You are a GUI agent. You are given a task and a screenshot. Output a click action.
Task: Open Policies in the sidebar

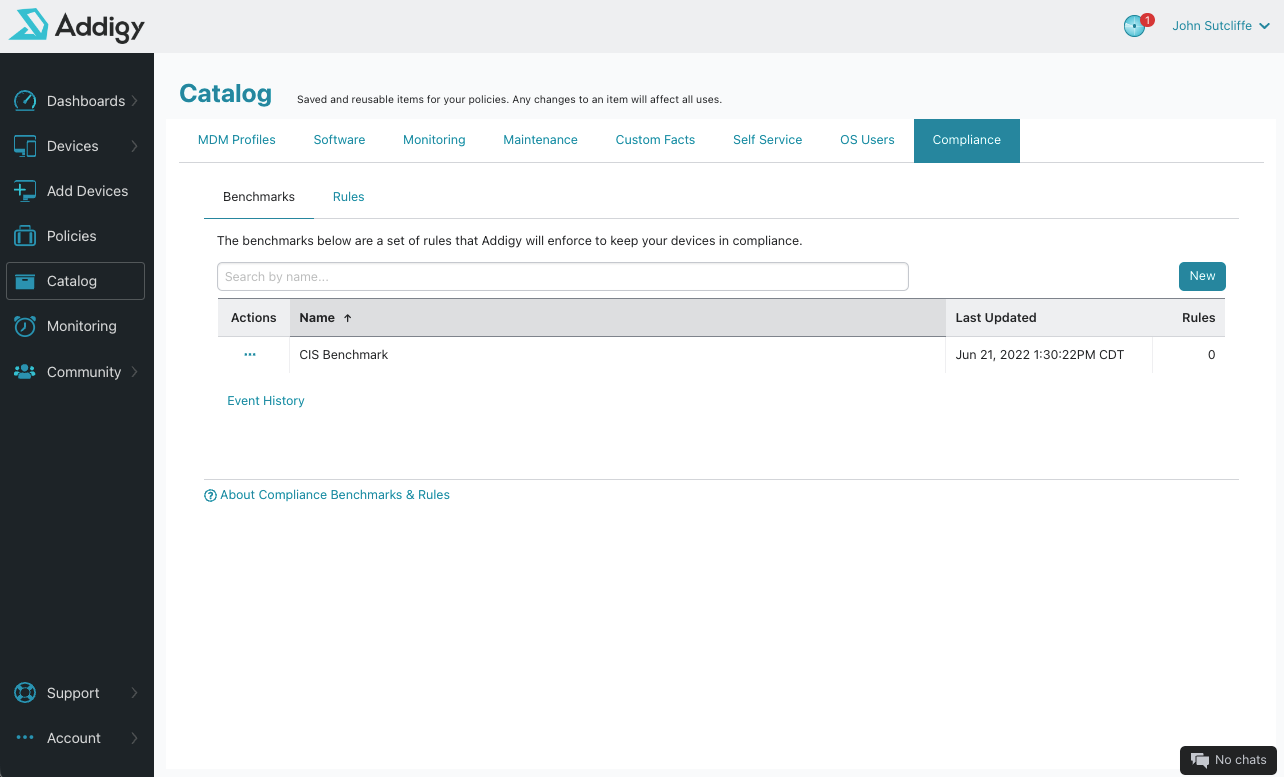click(76, 236)
